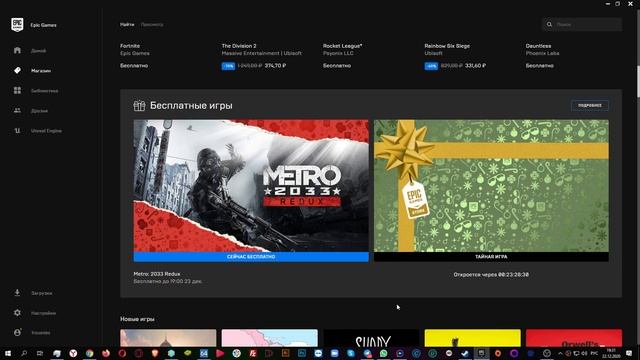Launch Yandex Browser from the taskbar
The image size is (640, 360).
[73, 353]
